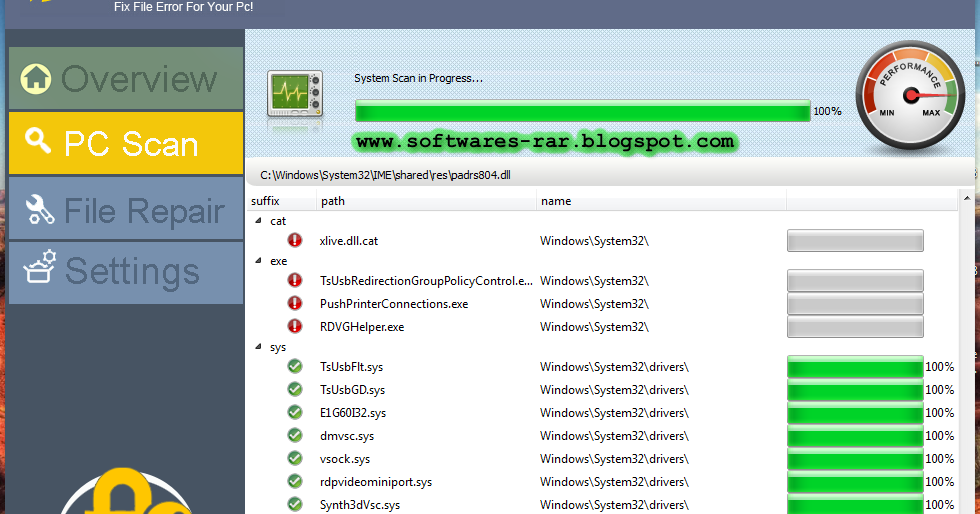Select the Synth3dVsc.sys entry
This screenshot has height=514, width=980.
click(360, 505)
